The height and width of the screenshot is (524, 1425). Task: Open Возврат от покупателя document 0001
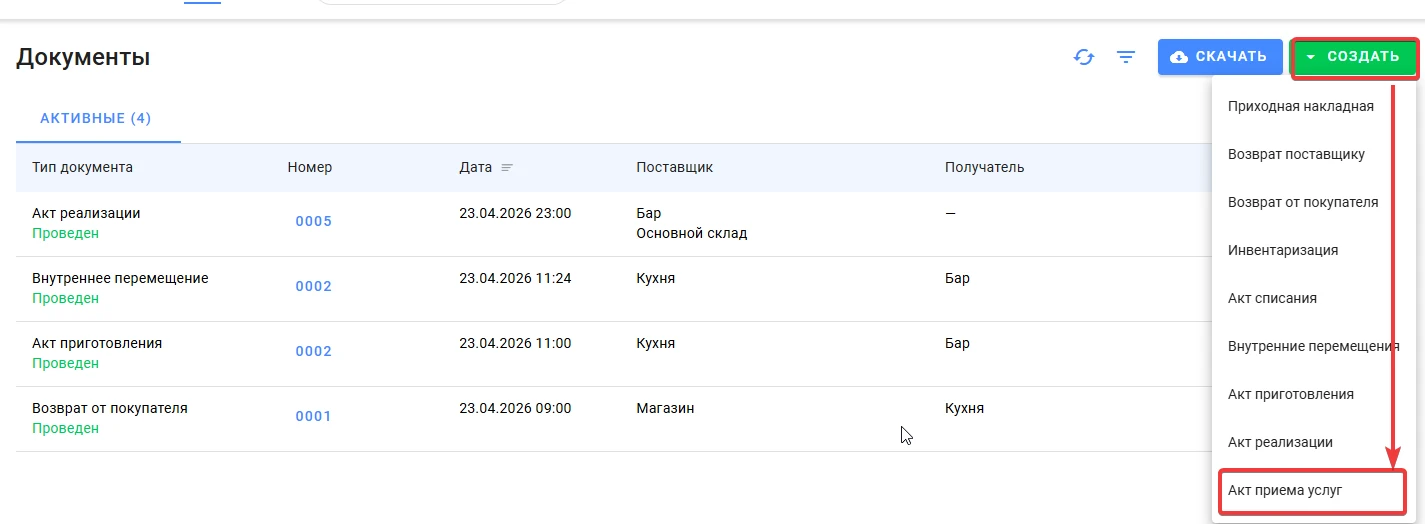click(313, 416)
